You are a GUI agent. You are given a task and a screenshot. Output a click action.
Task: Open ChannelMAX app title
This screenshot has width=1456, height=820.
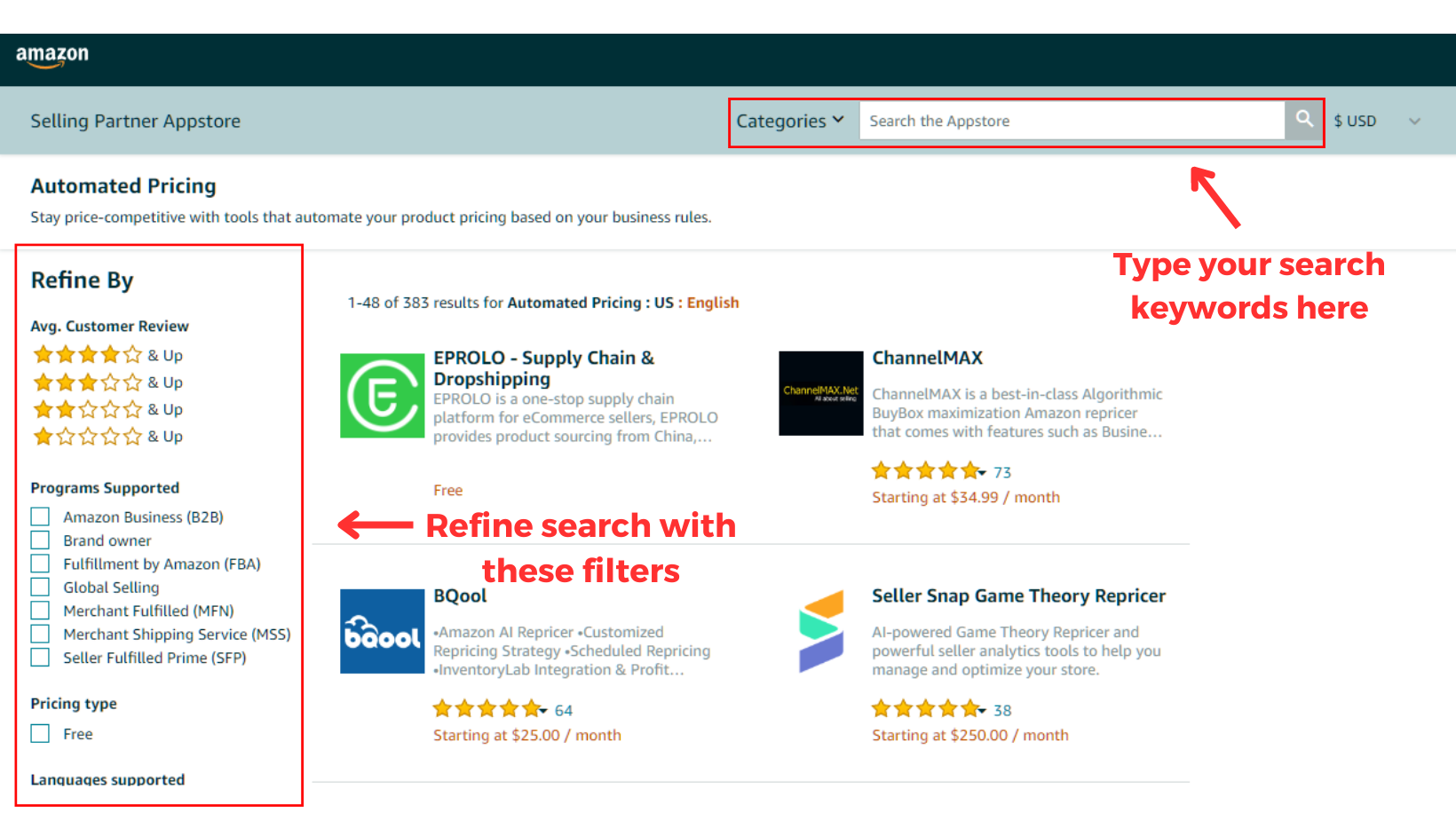point(928,359)
